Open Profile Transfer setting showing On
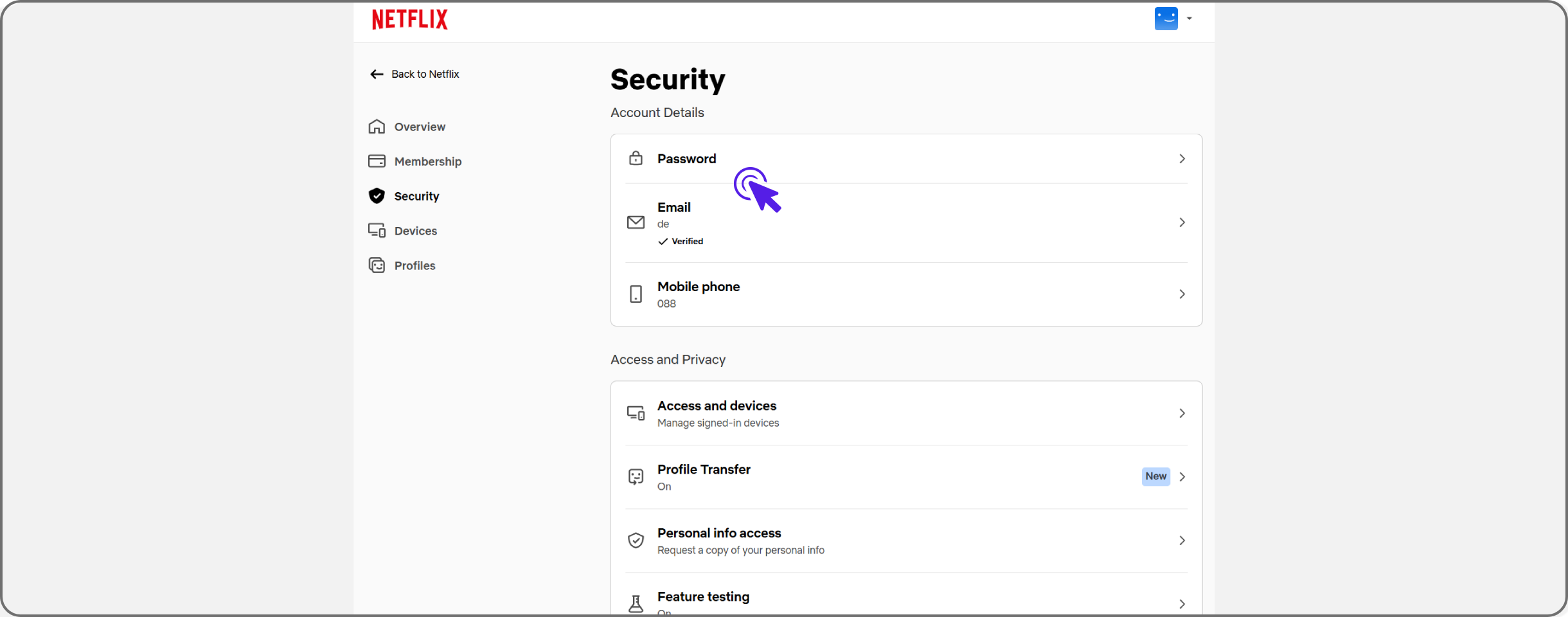 pyautogui.click(x=906, y=477)
